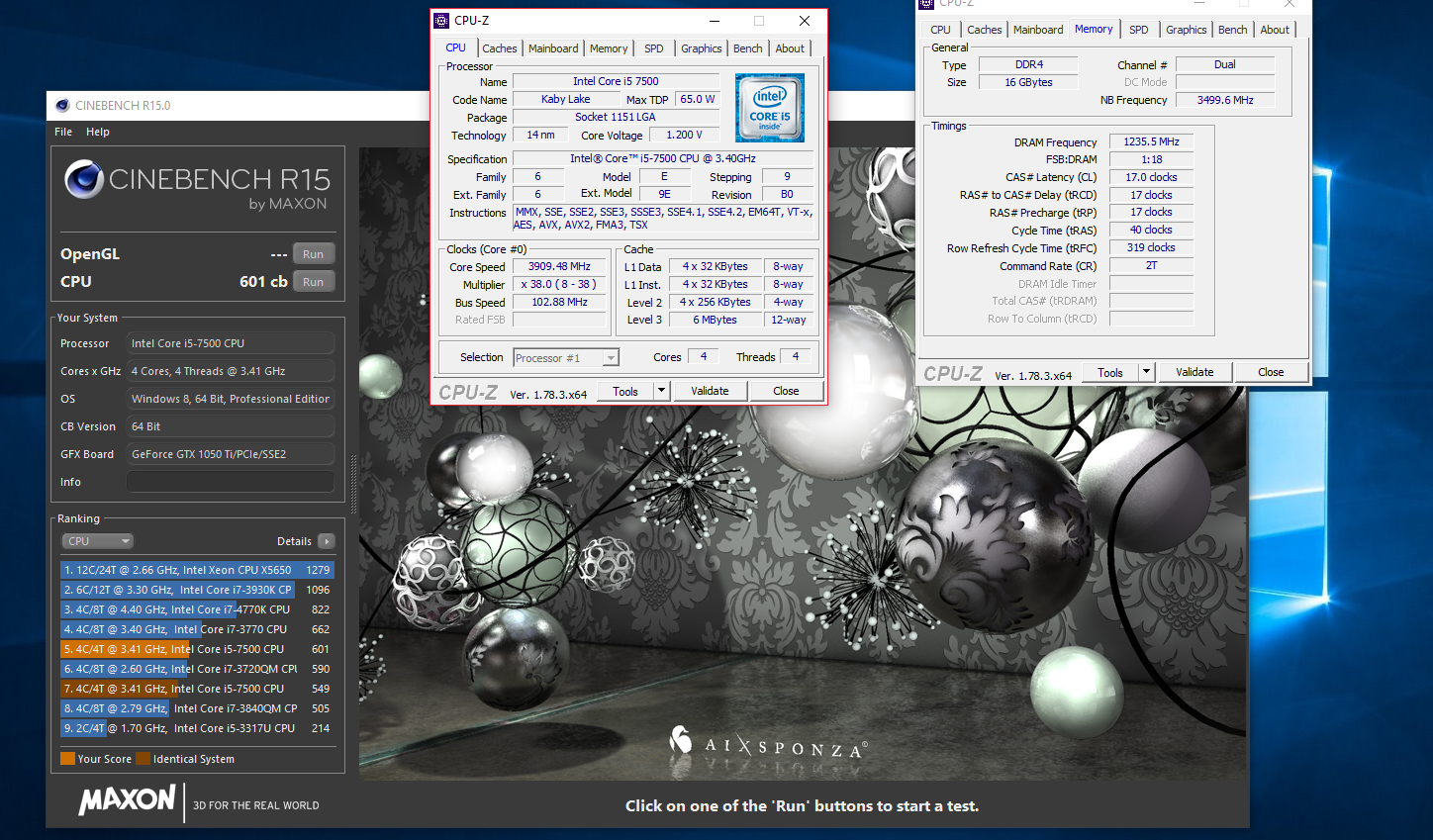
Task: Click the MAXON logo at bottom left
Action: point(128,800)
